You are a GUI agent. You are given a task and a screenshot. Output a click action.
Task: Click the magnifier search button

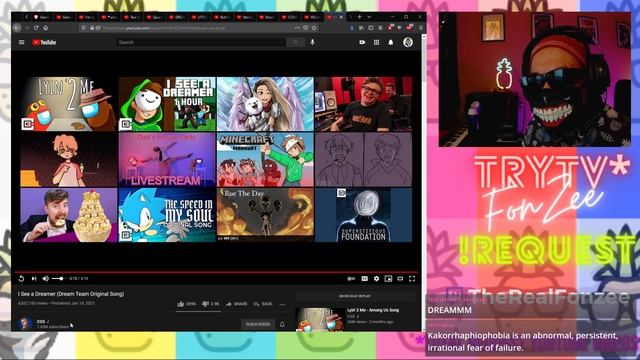295,42
